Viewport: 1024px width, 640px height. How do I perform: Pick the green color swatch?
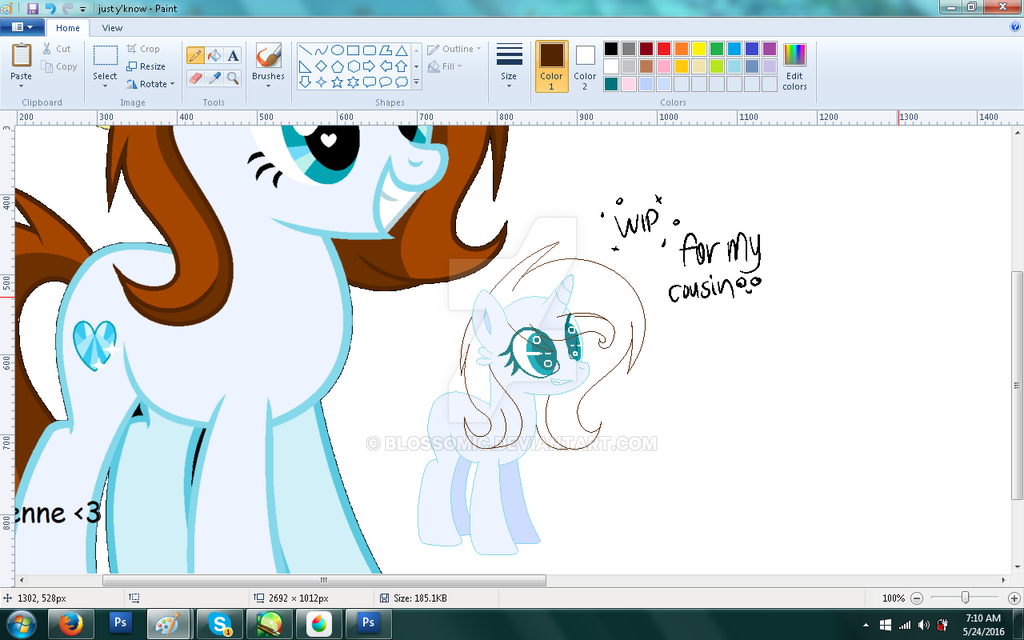(x=716, y=49)
